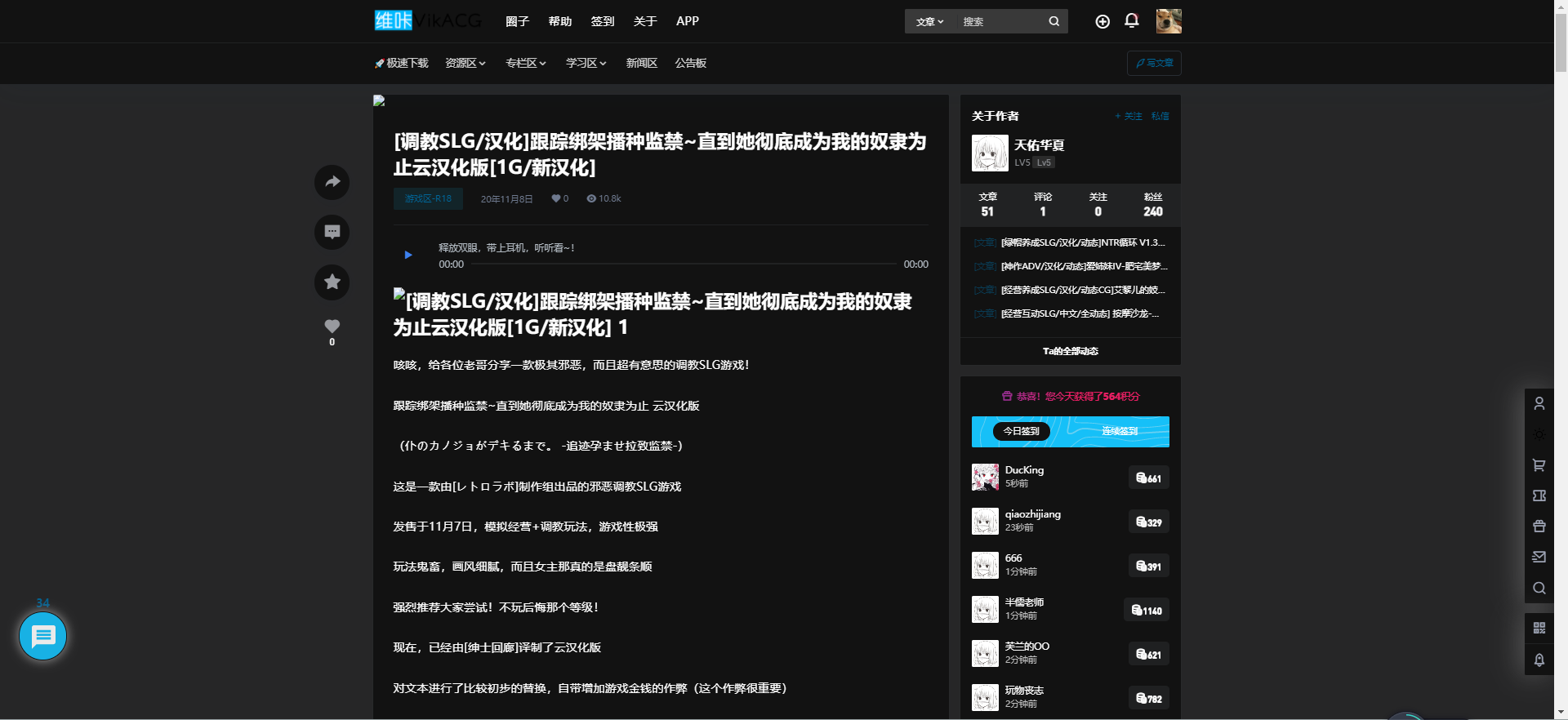
Task: Open the blue floating chat bubble
Action: pyautogui.click(x=42, y=636)
